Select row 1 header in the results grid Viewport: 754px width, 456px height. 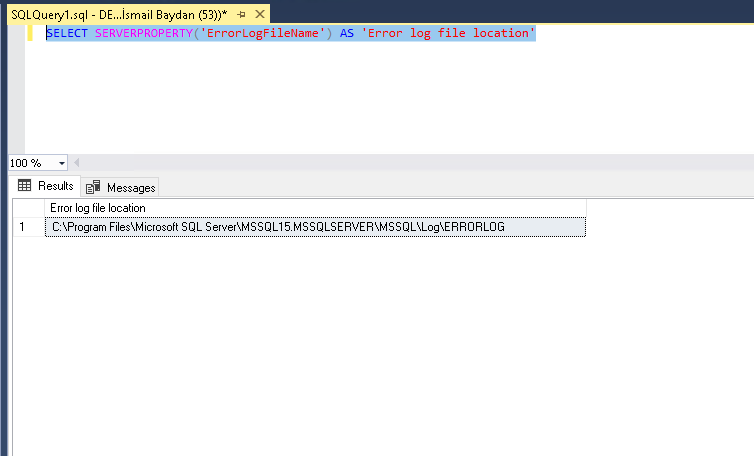click(x=29, y=227)
